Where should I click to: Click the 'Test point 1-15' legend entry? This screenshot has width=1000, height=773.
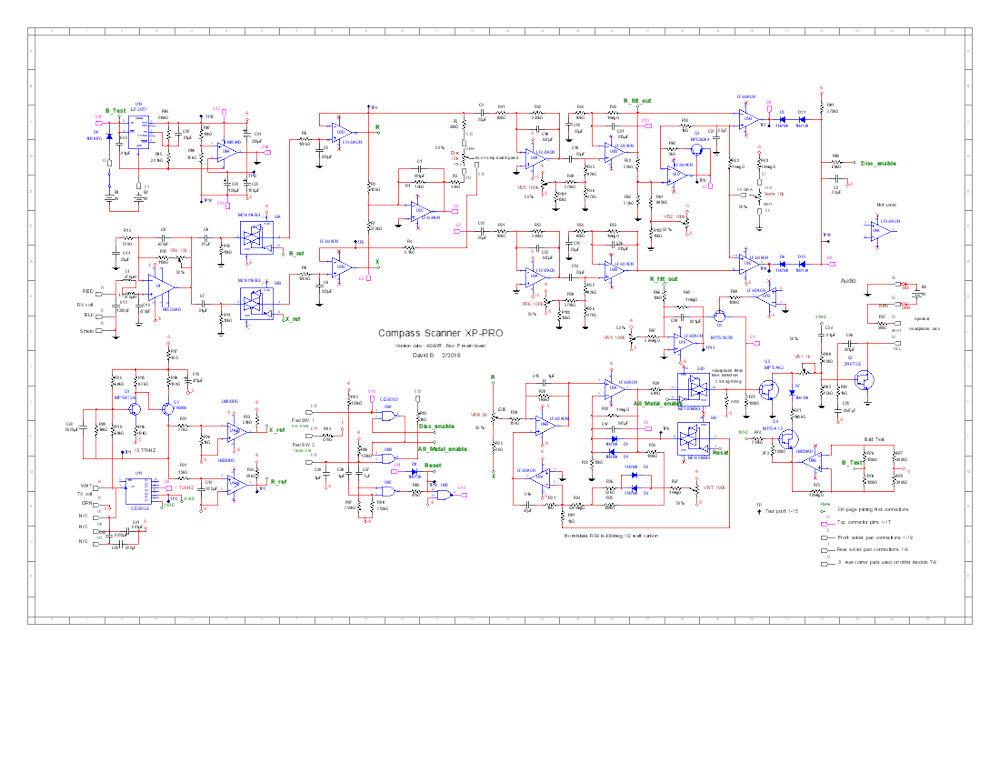(781, 512)
